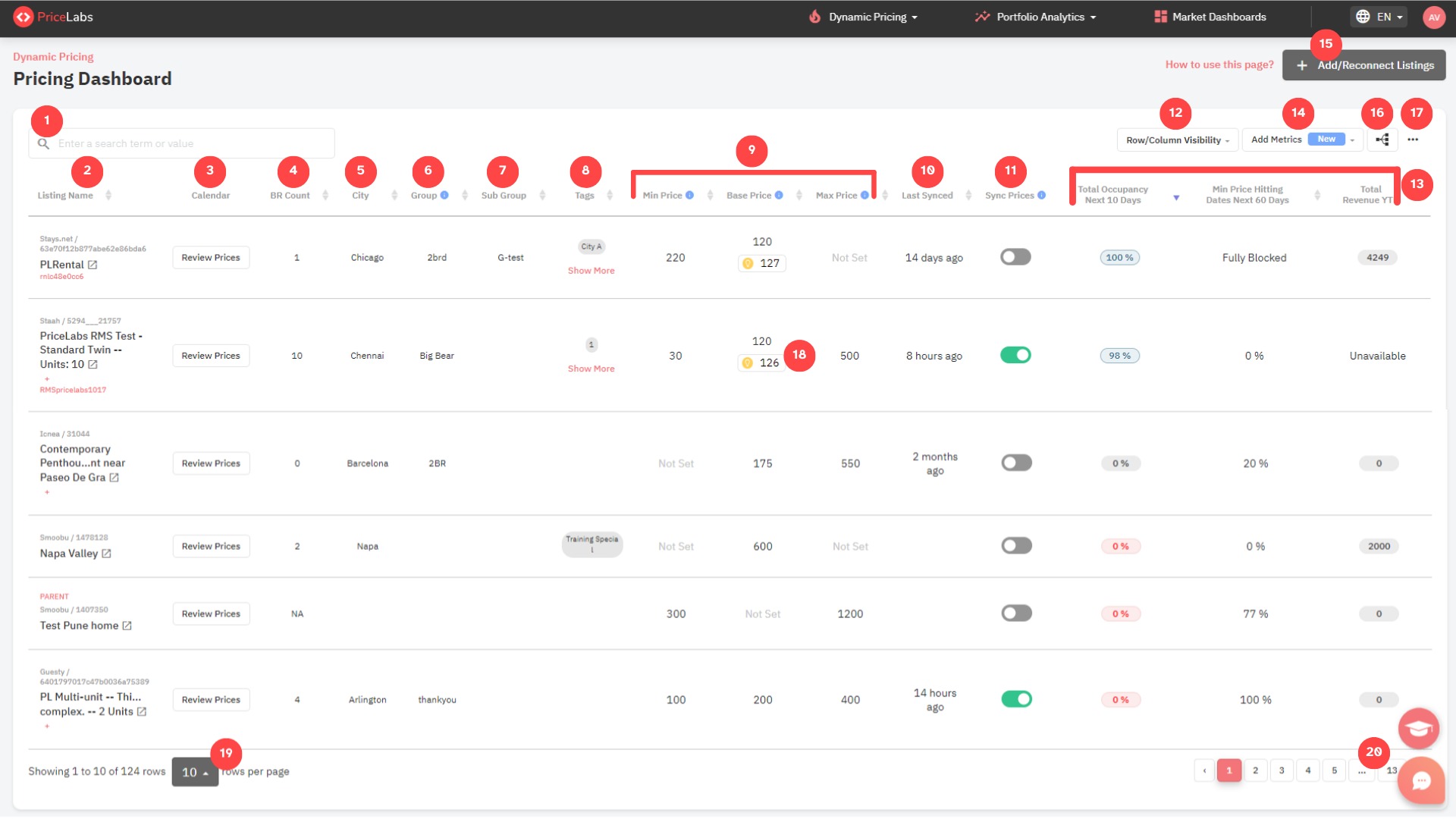Click the ellipsis more-options icon
This screenshot has width=1456, height=819.
pyautogui.click(x=1414, y=140)
